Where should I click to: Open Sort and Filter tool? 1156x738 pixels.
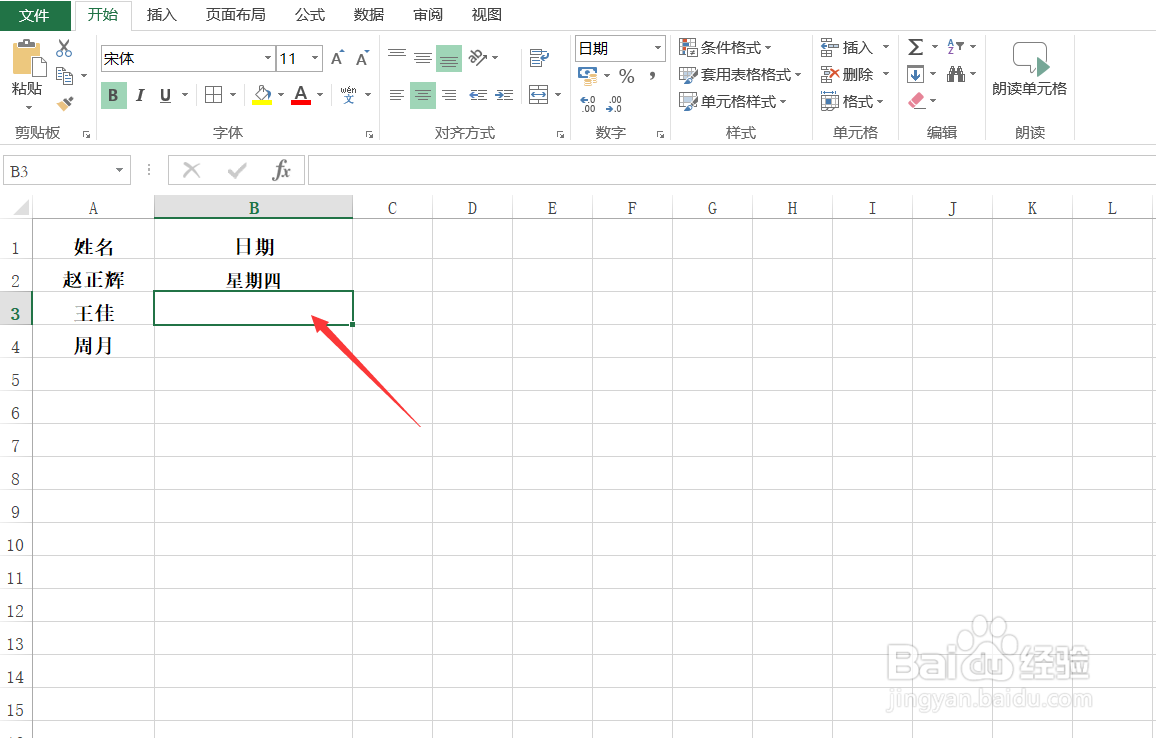[955, 46]
